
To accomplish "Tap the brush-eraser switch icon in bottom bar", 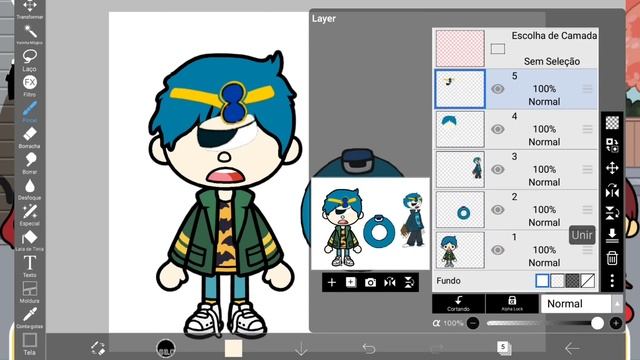I will (98, 348).
